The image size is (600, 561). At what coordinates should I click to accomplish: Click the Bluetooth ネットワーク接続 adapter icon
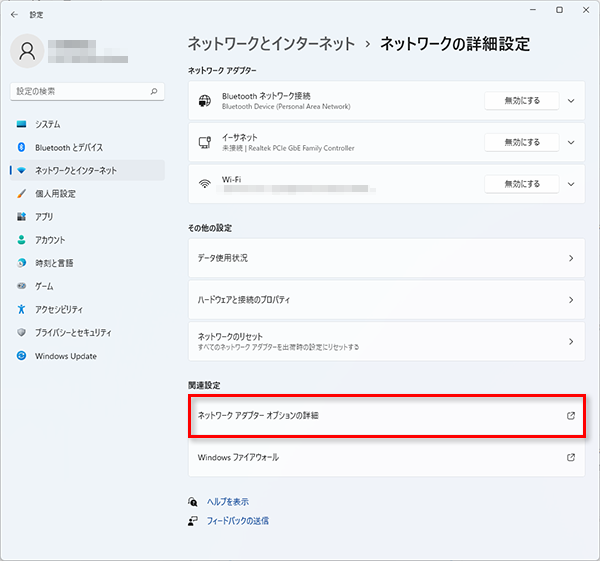(205, 101)
